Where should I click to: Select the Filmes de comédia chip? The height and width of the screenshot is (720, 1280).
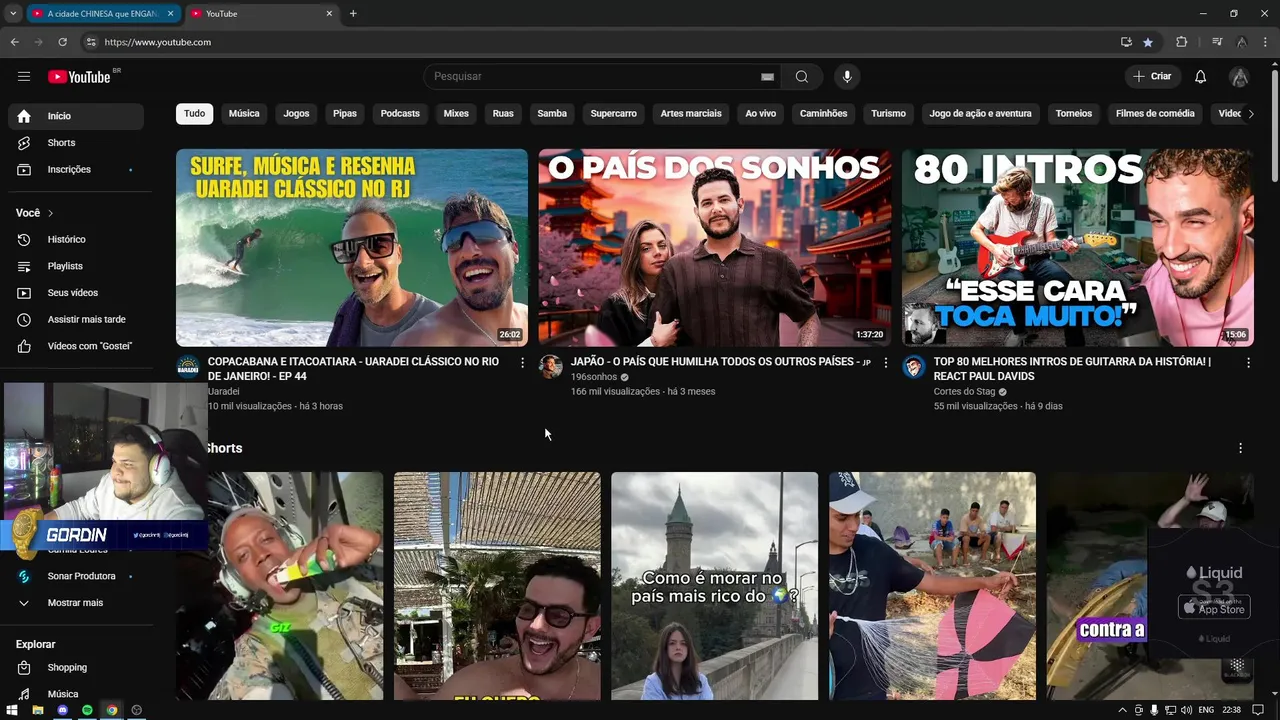pyautogui.click(x=1155, y=114)
